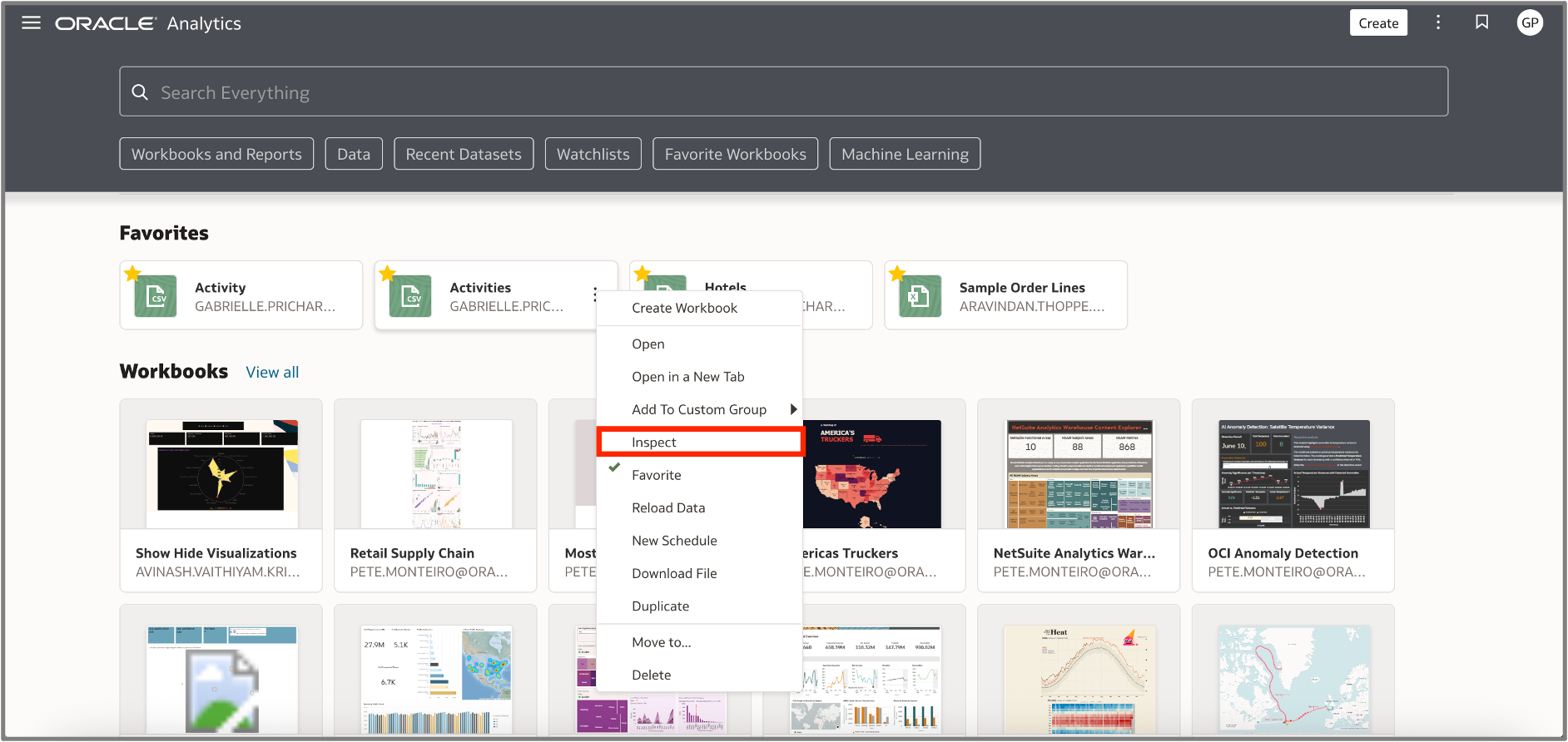Screen dimensions: 1568x742
Task: Focus the Search Everything field
Action: 783,92
